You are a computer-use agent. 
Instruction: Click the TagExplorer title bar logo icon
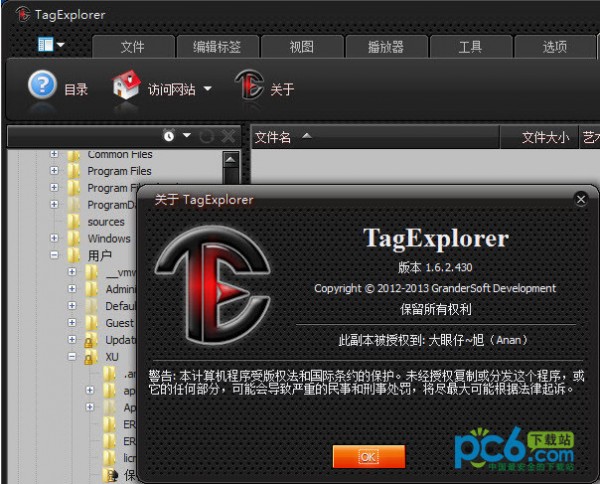tap(23, 14)
